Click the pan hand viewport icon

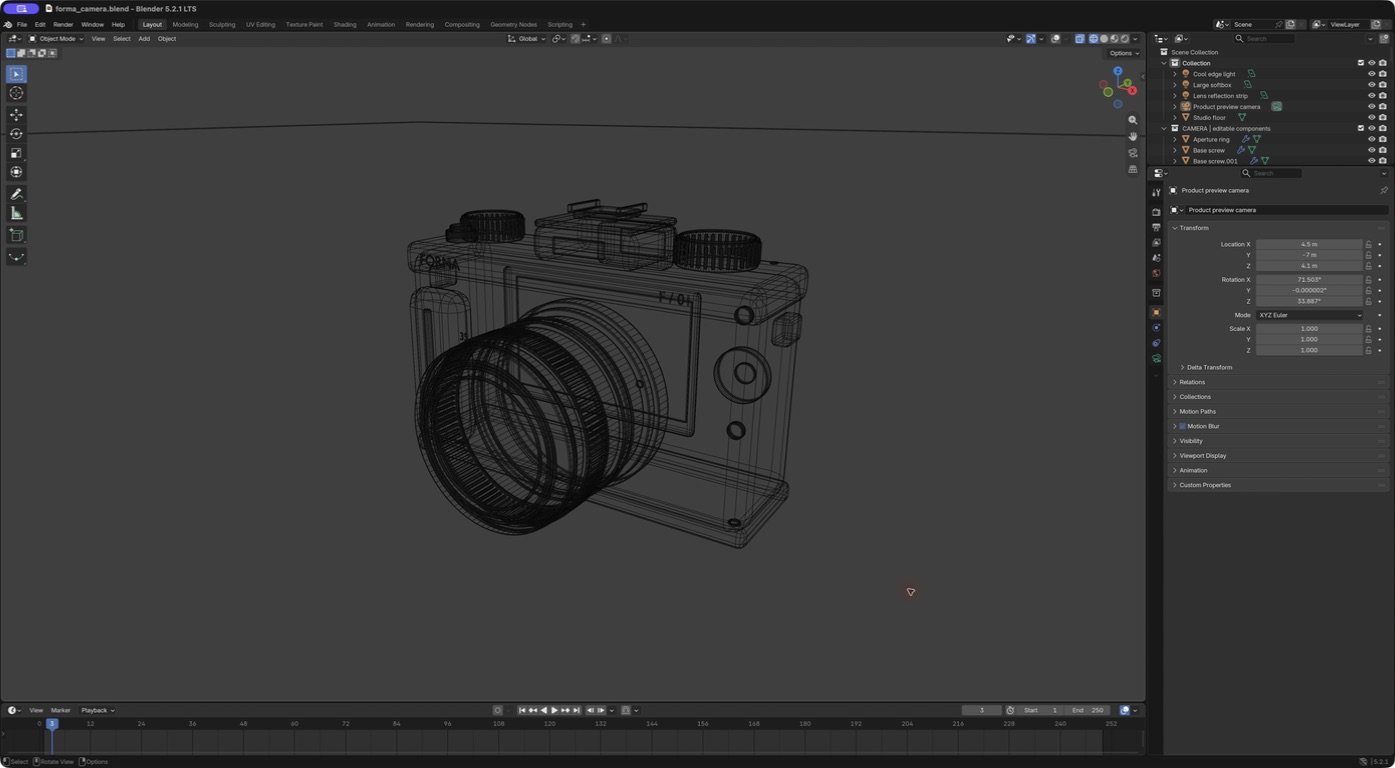[x=1133, y=136]
